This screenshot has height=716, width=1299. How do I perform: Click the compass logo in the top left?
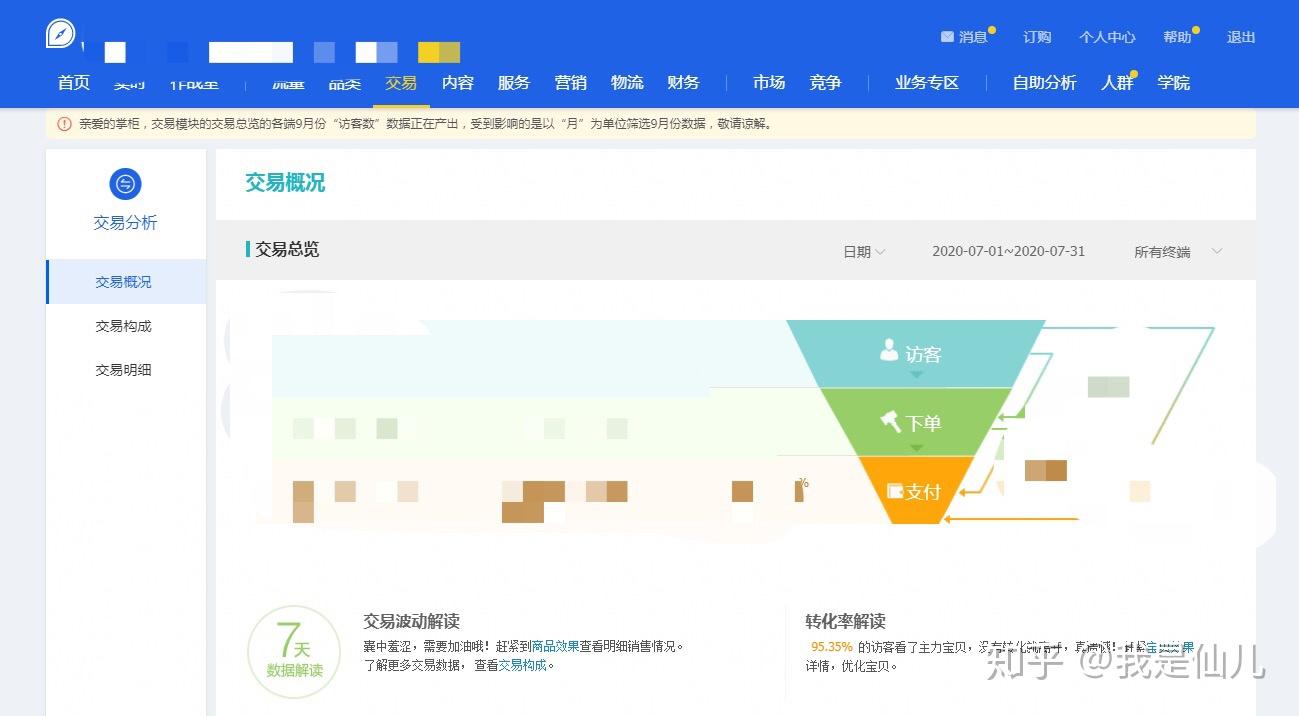(x=60, y=33)
